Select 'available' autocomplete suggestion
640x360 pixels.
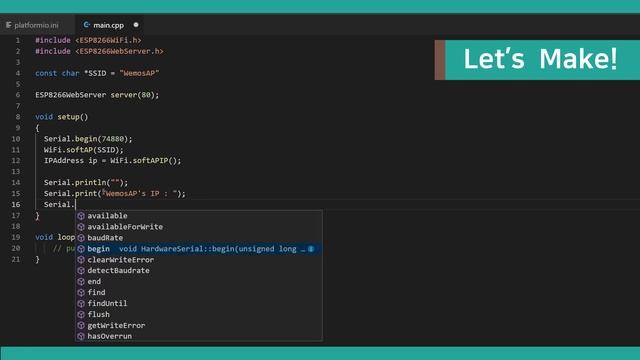199,216
